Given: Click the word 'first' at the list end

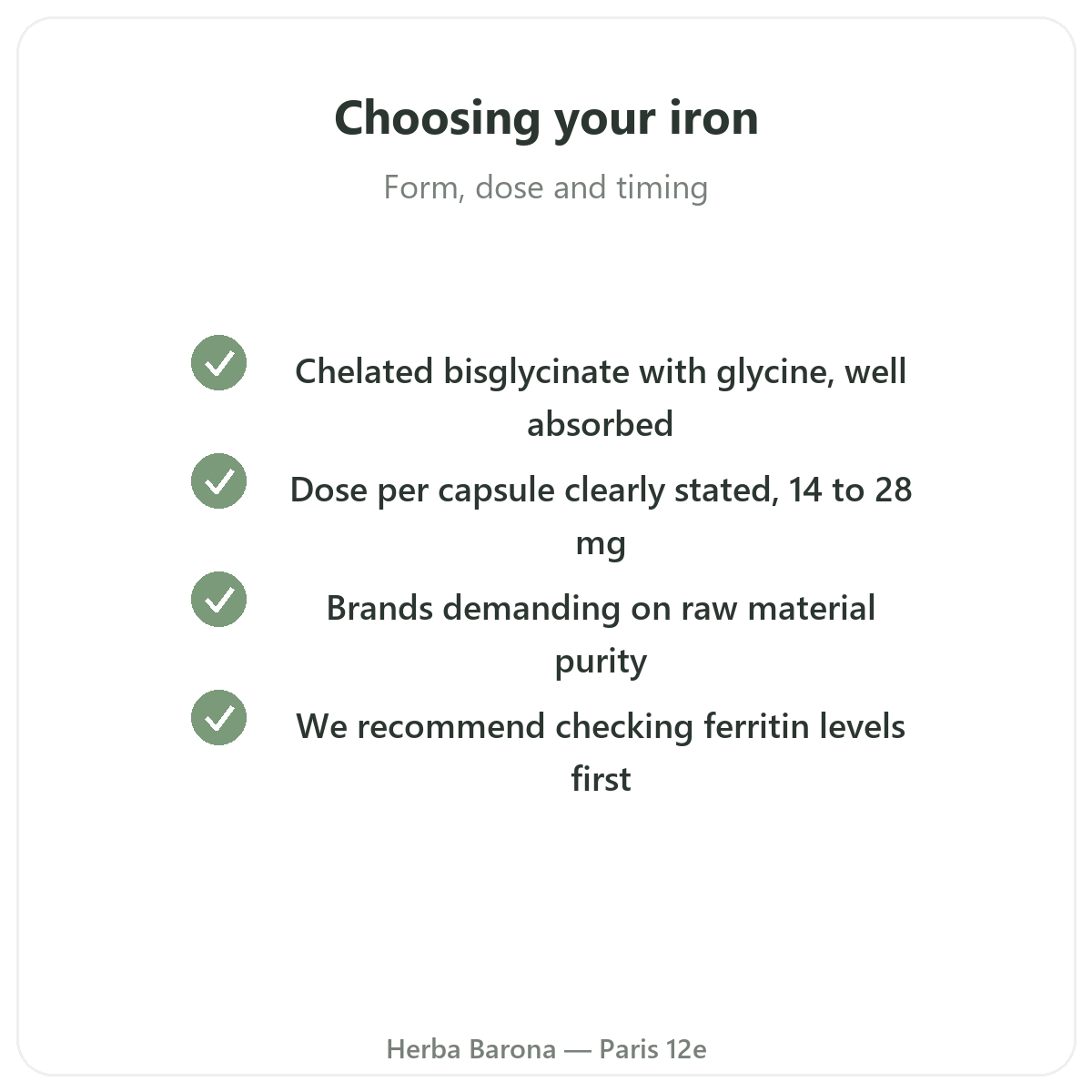Looking at the screenshot, I should click(x=601, y=779).
